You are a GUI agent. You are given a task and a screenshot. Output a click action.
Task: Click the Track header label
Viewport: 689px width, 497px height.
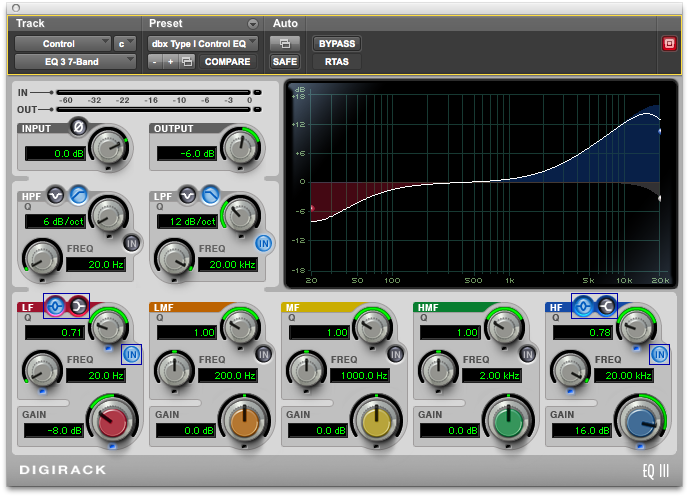30,23
